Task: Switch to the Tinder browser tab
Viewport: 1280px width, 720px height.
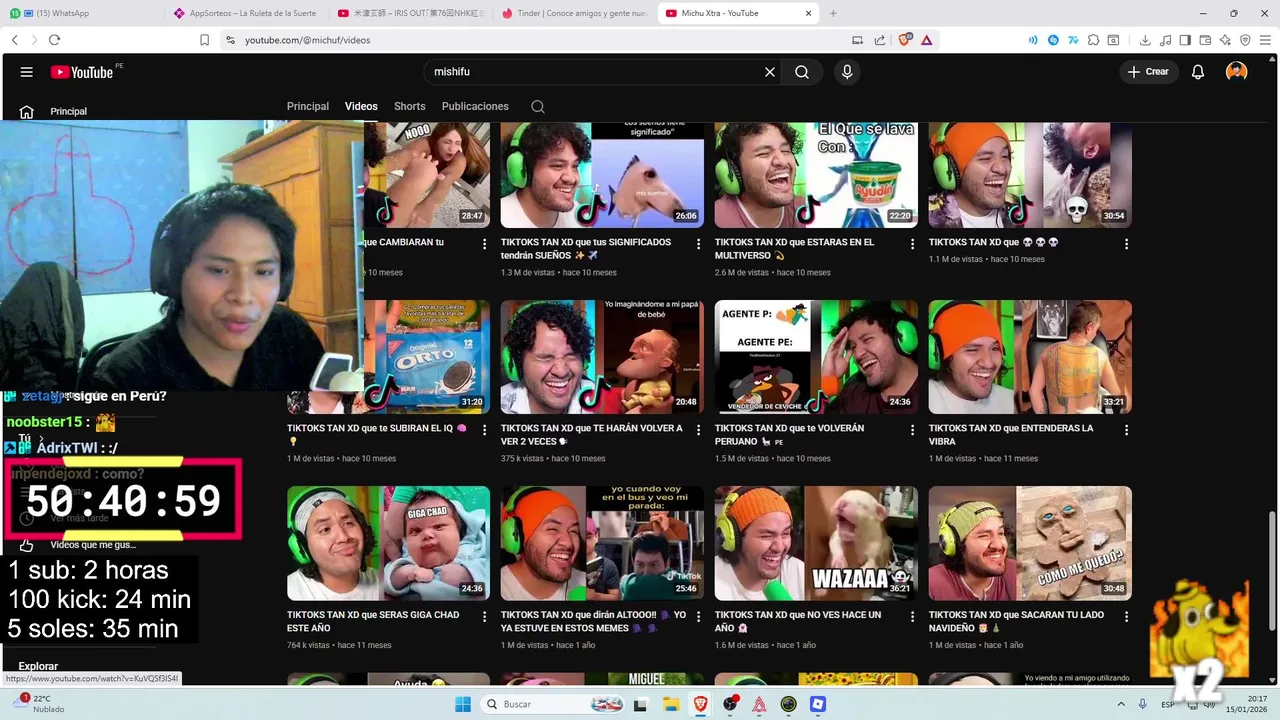Action: (575, 13)
